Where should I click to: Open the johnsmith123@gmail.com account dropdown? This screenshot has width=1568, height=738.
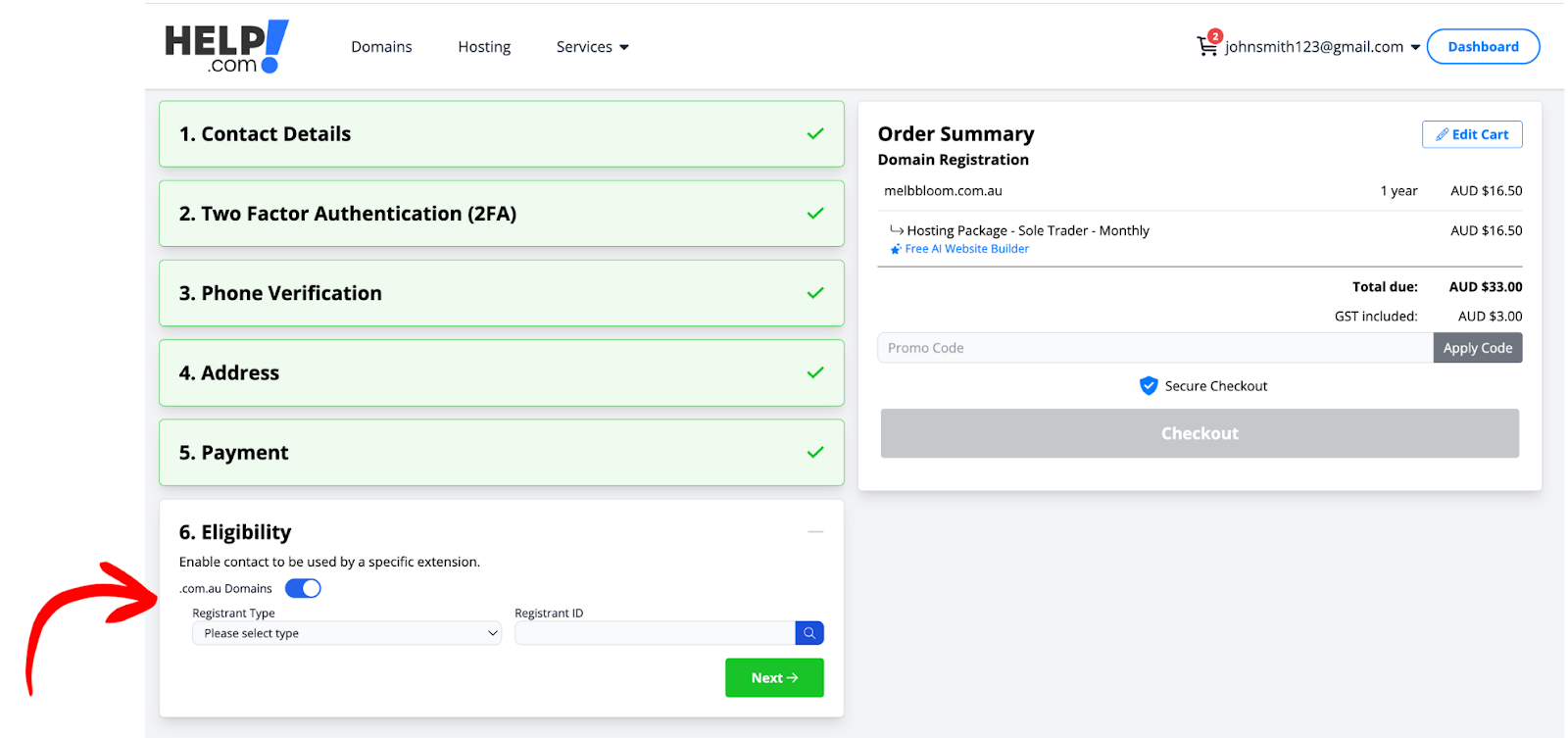[1322, 47]
